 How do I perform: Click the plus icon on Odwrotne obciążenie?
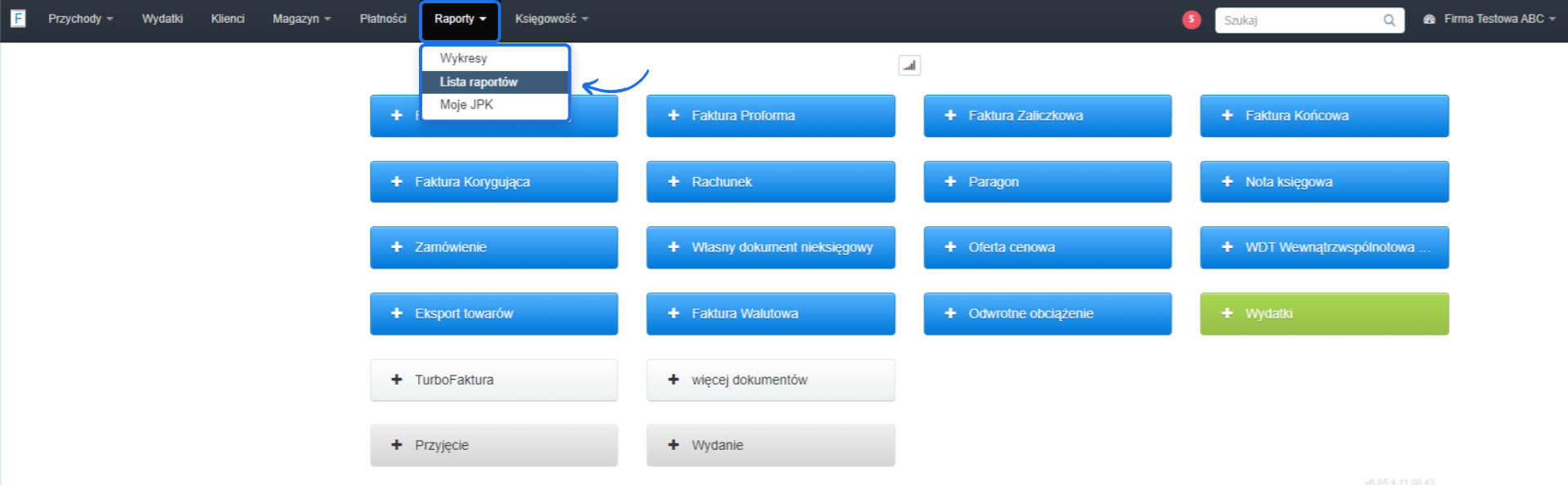pos(951,313)
